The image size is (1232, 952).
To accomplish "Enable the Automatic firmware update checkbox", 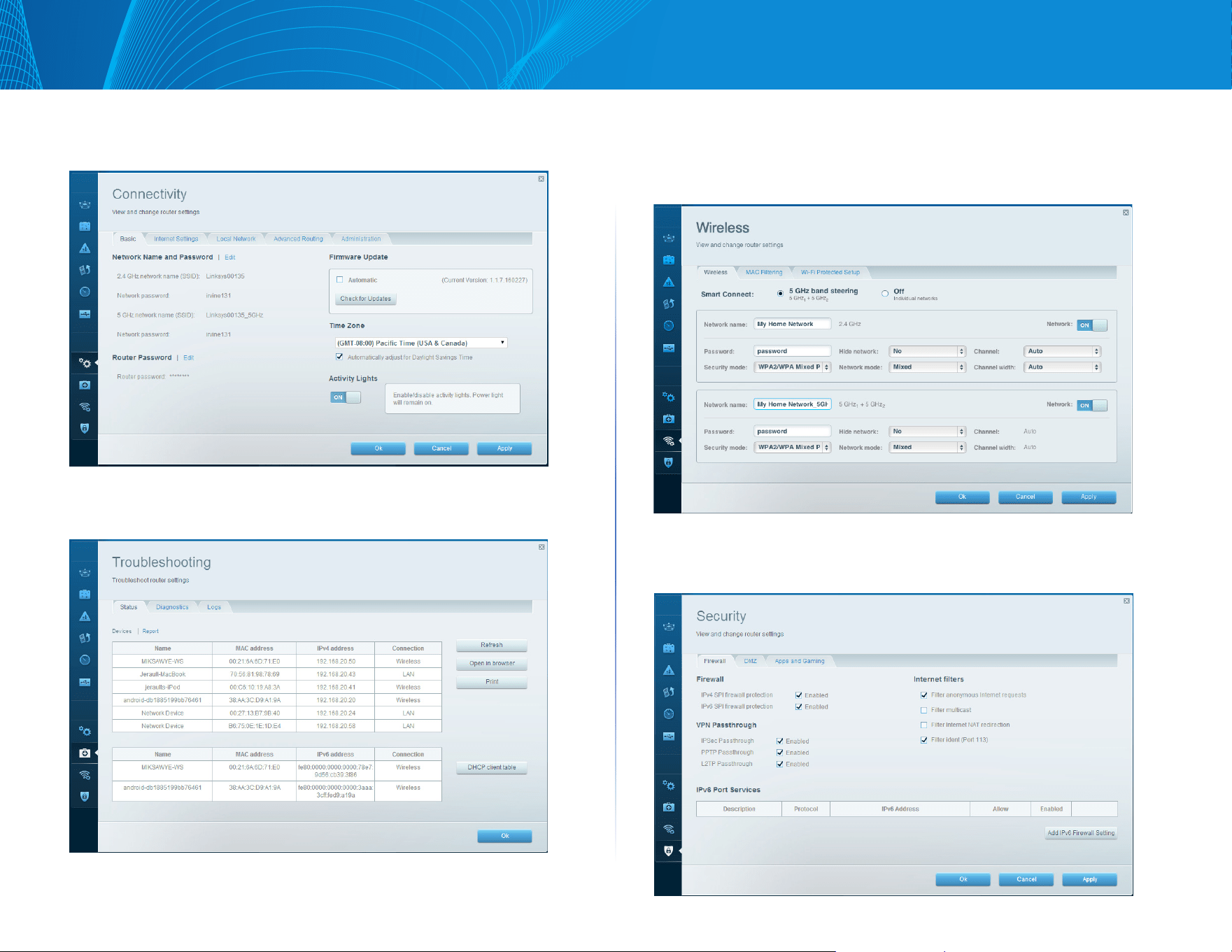I will pyautogui.click(x=340, y=280).
